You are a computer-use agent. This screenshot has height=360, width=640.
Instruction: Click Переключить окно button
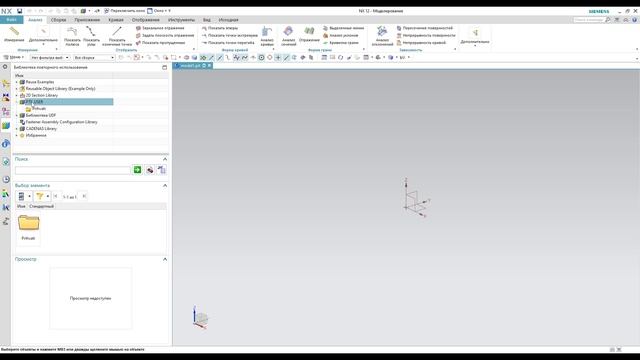click(x=124, y=11)
